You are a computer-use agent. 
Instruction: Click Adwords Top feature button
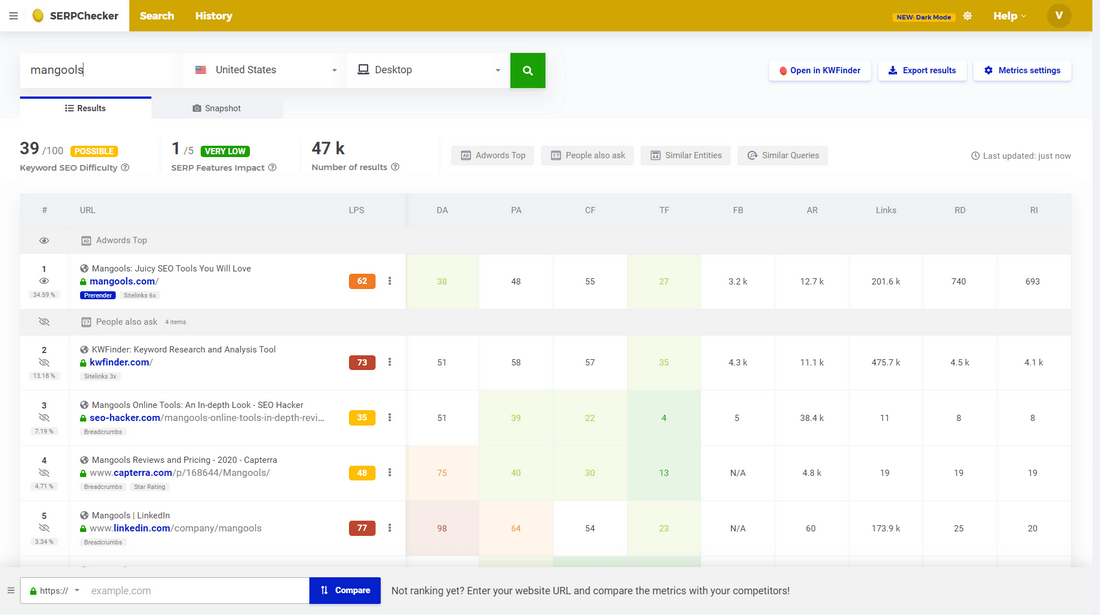[492, 155]
